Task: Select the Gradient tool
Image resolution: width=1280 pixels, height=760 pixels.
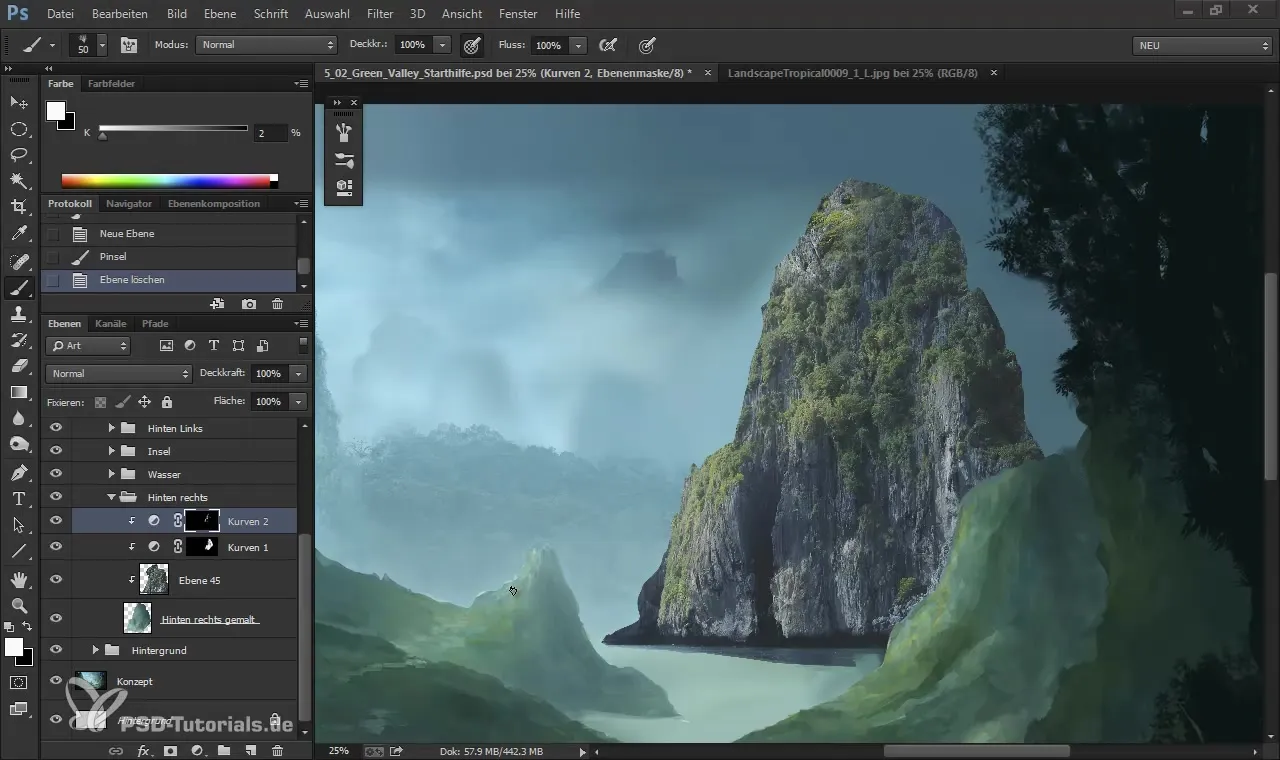Action: pyautogui.click(x=18, y=392)
